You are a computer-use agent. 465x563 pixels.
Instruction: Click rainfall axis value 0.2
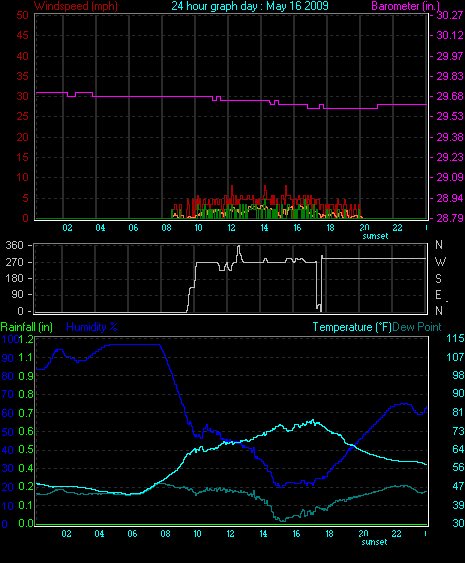[x=26, y=487]
